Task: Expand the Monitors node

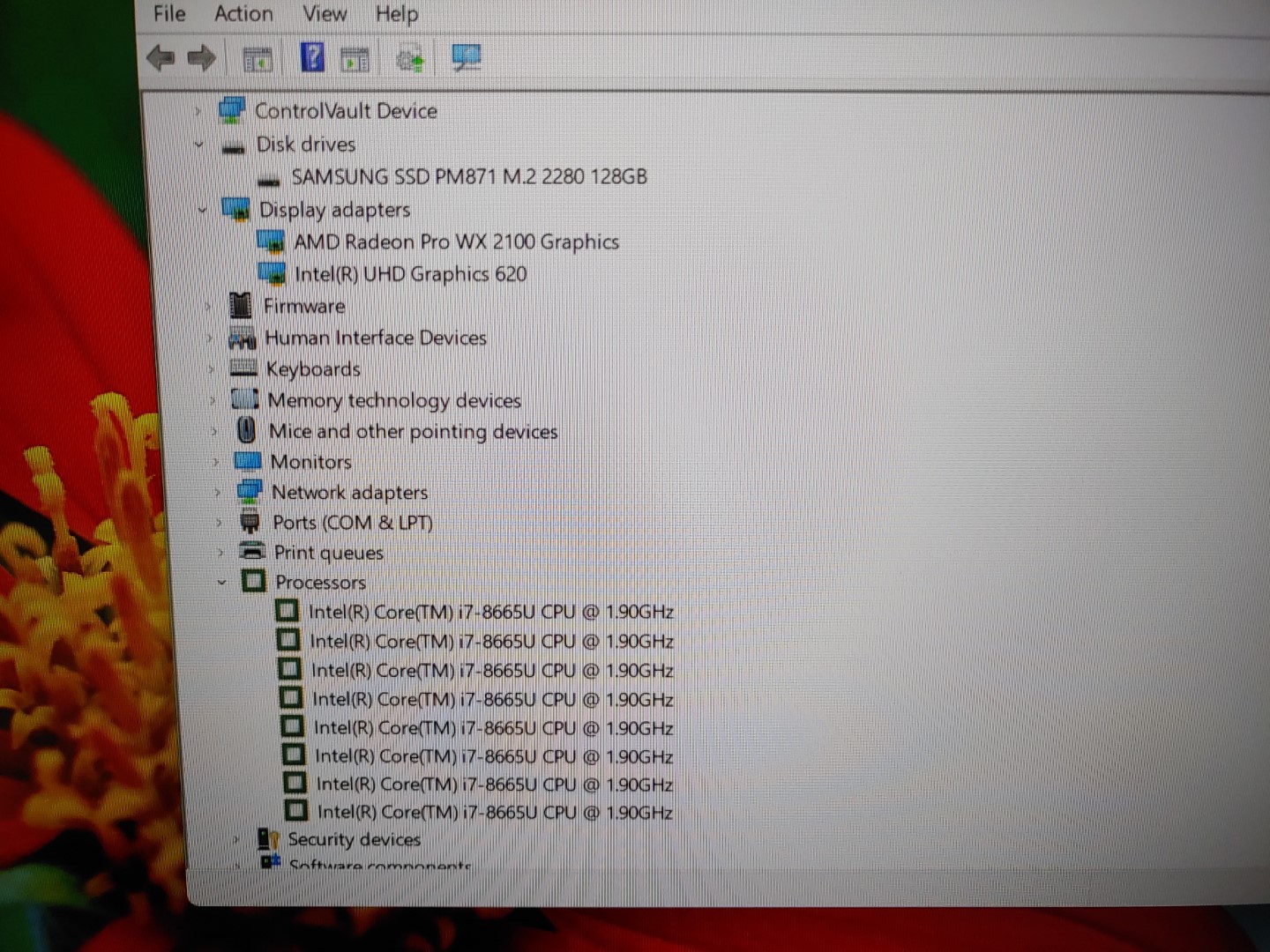Action: [x=216, y=462]
